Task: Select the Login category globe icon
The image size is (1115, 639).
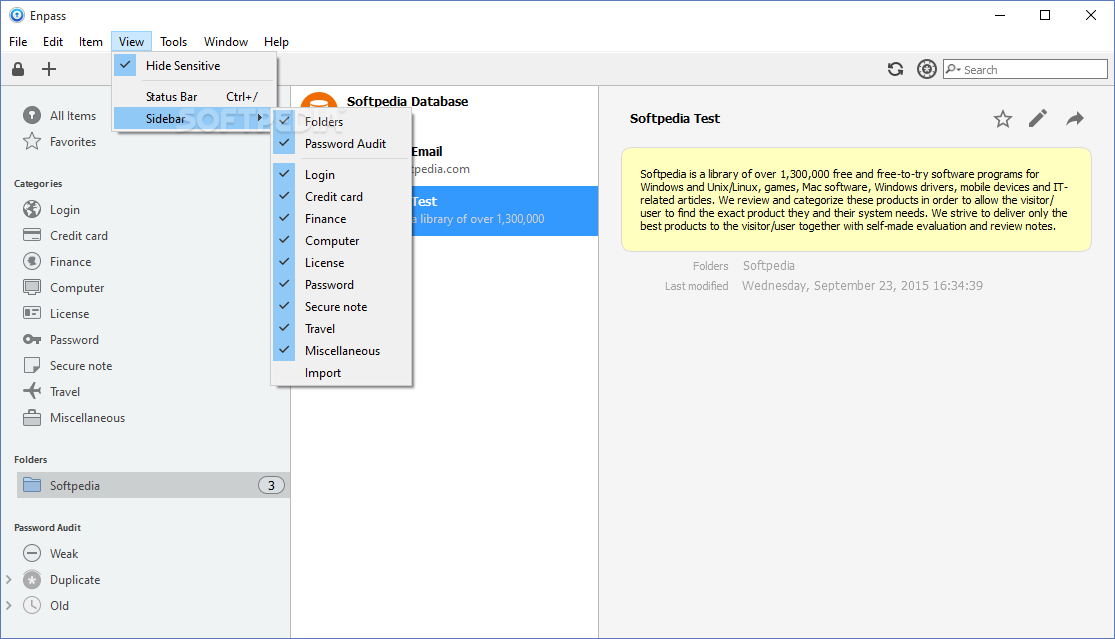Action: (32, 209)
